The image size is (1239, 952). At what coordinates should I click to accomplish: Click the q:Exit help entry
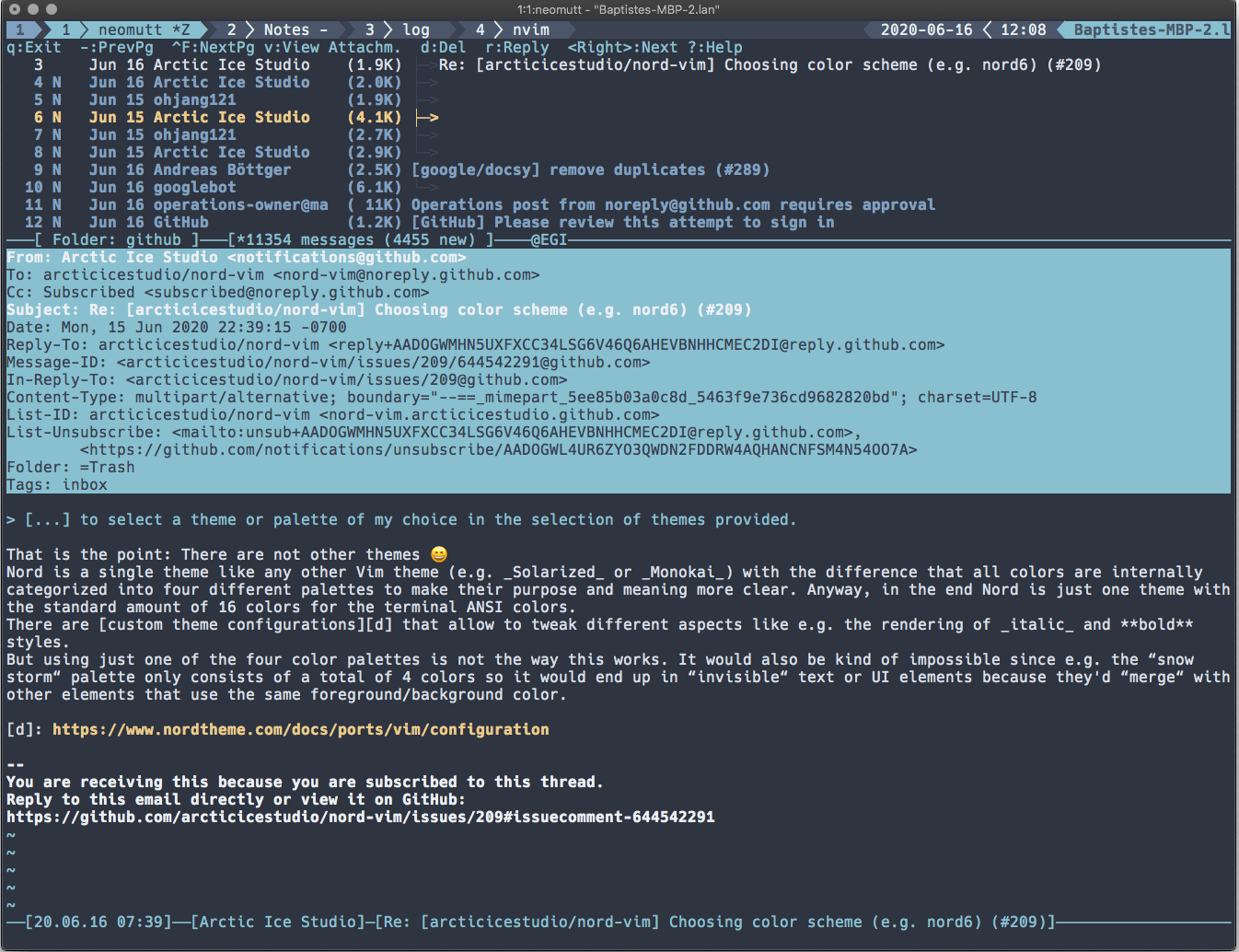click(x=34, y=47)
